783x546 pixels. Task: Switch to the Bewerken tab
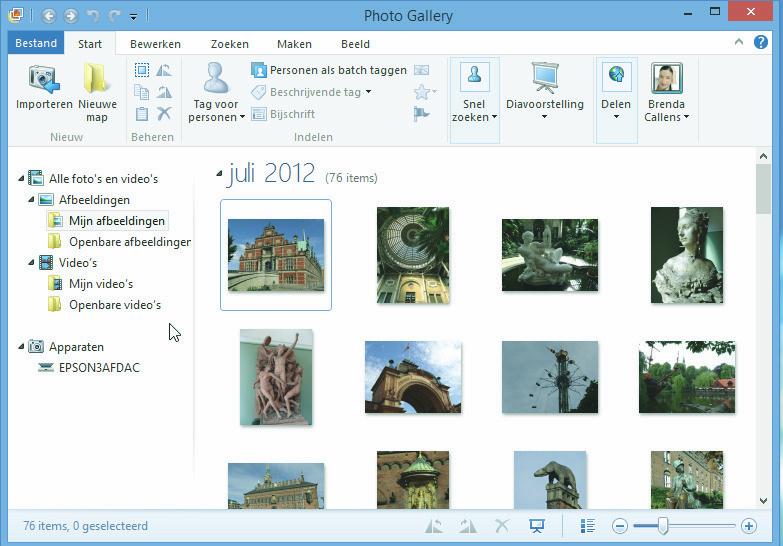(155, 44)
